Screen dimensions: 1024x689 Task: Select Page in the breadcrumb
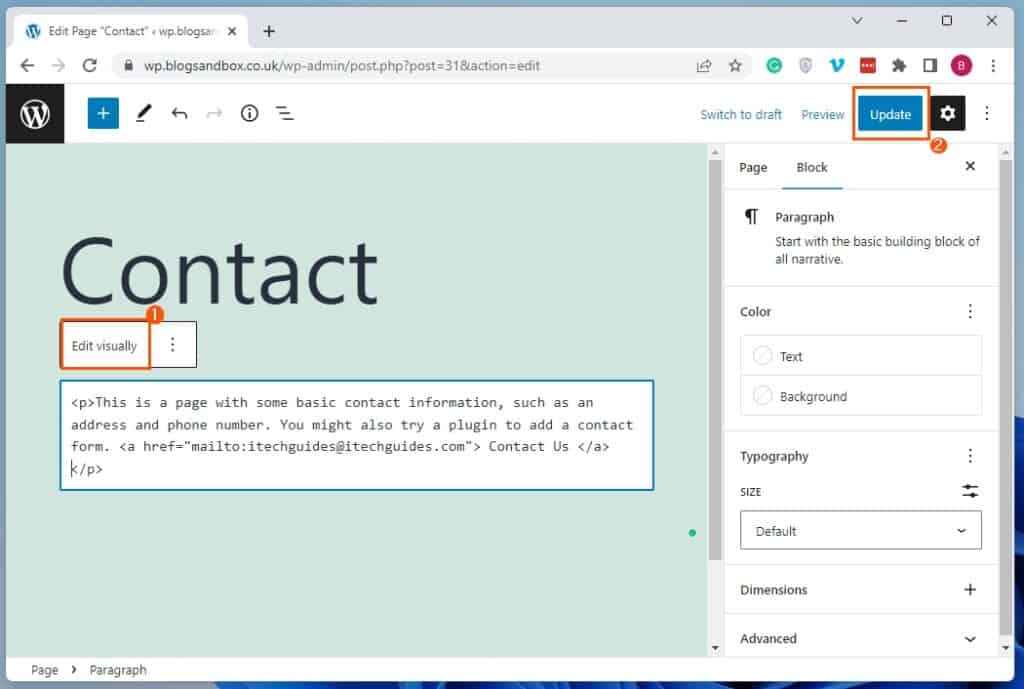click(44, 669)
